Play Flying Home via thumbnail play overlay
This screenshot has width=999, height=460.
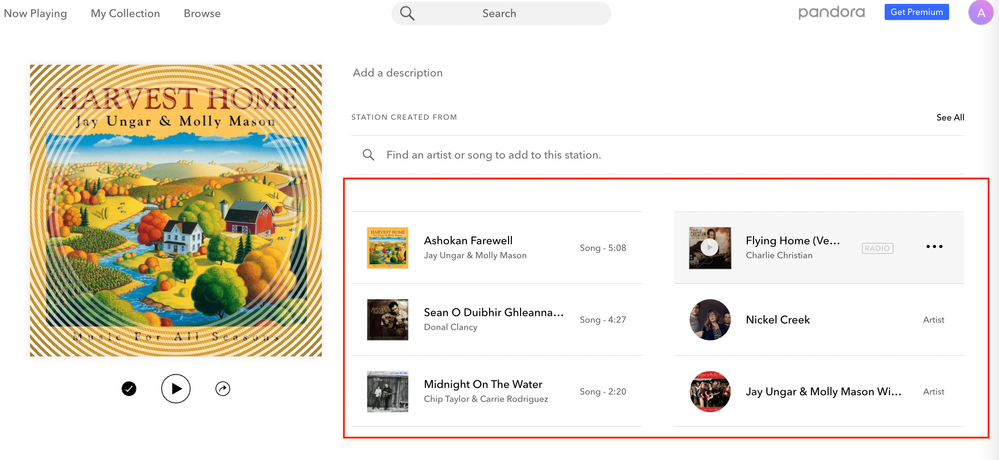pos(709,248)
